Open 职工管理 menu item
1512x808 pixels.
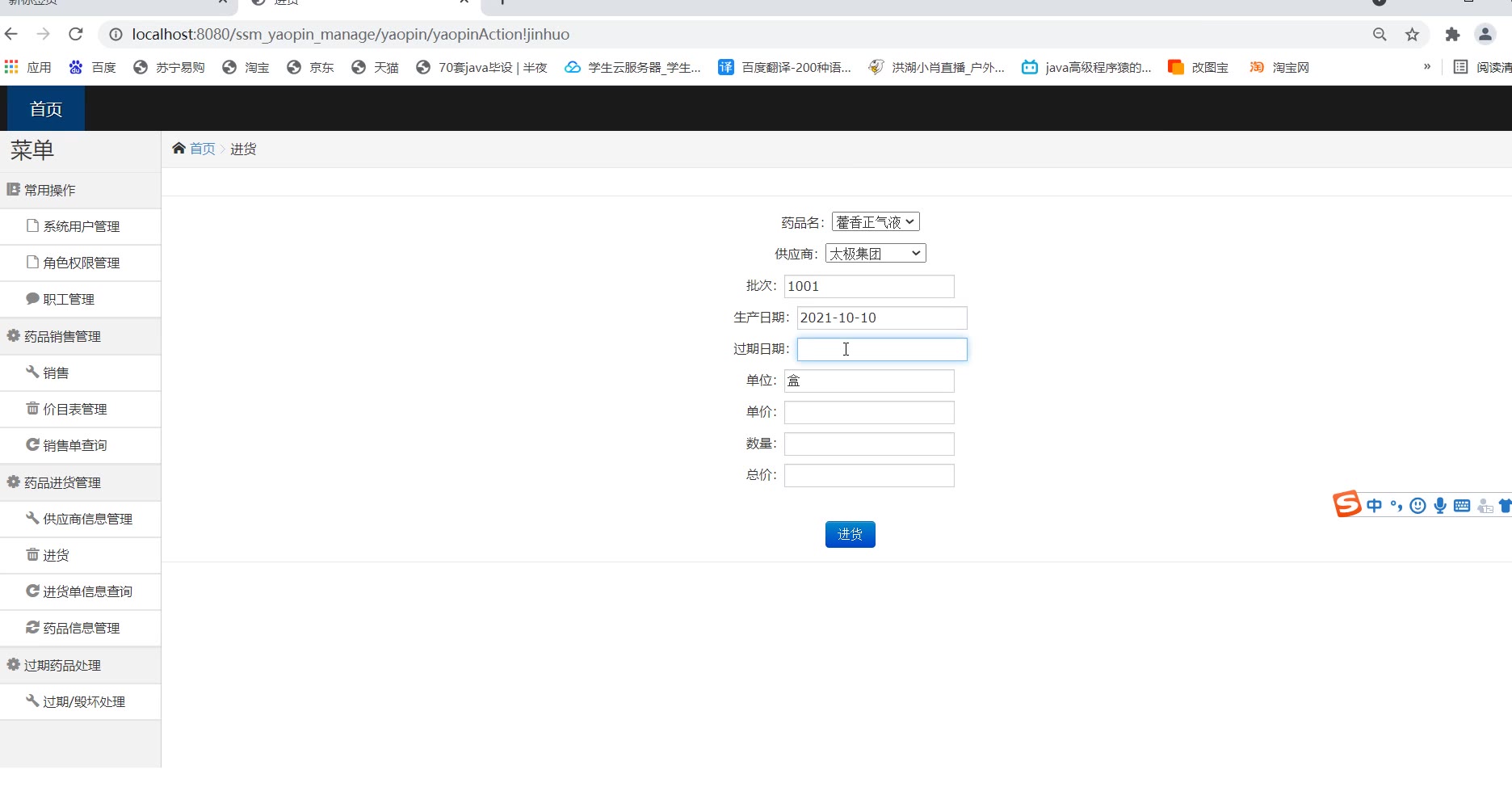coord(80,299)
